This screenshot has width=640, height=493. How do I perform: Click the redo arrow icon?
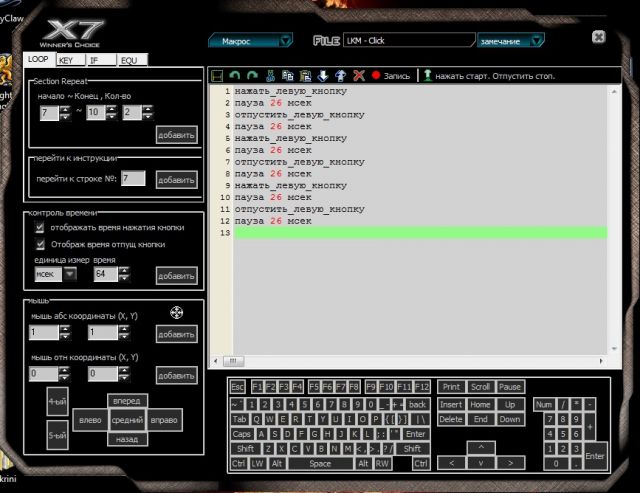click(252, 75)
